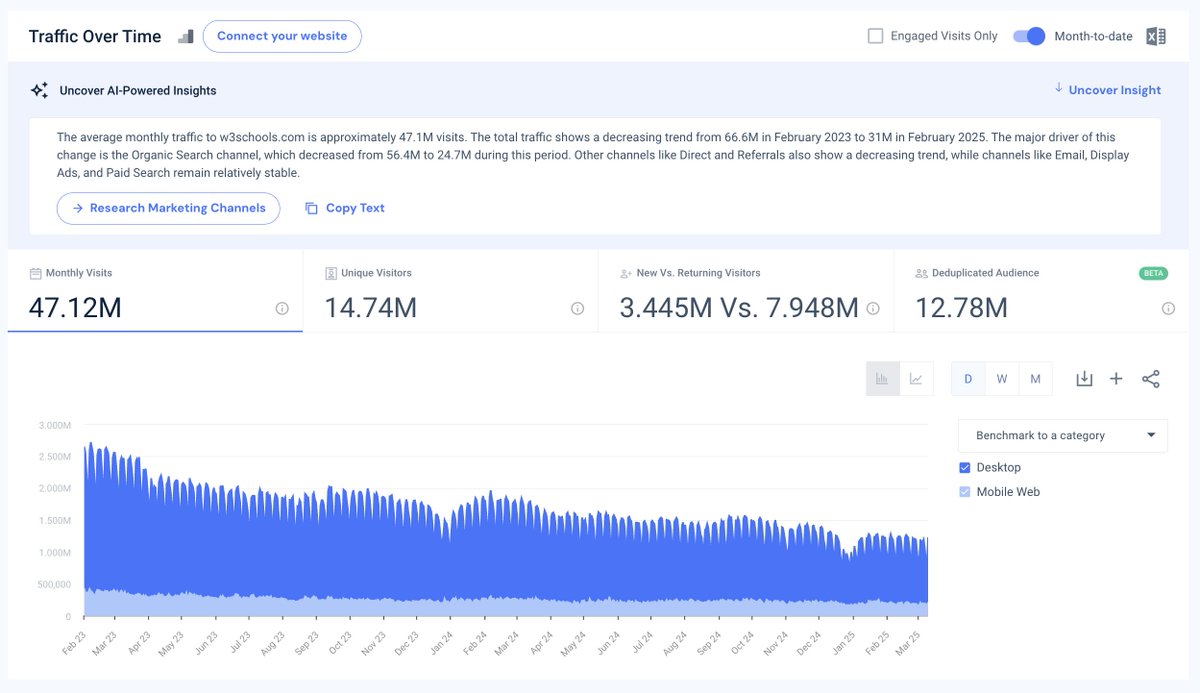Switch to bar chart view
Screen dimensions: 1200x693
[x=882, y=379]
